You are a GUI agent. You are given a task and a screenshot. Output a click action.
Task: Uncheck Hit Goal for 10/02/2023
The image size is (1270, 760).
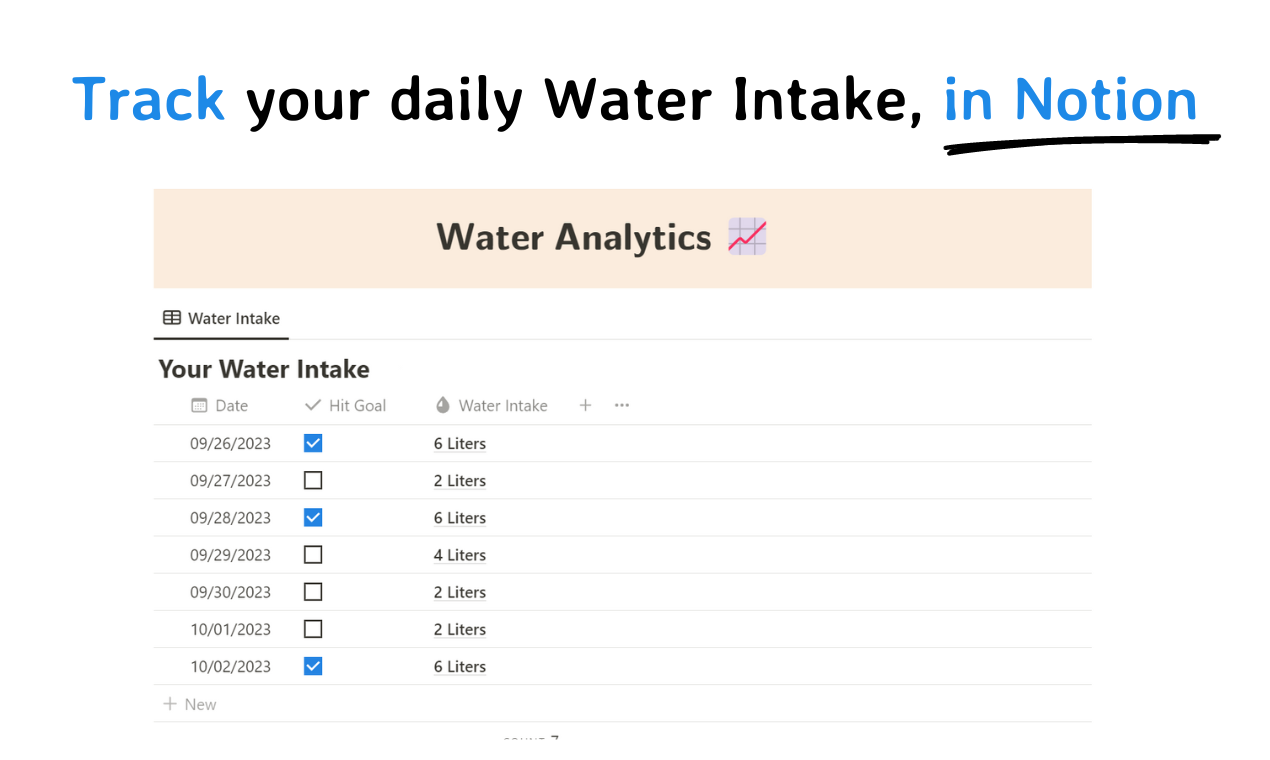[x=313, y=666]
